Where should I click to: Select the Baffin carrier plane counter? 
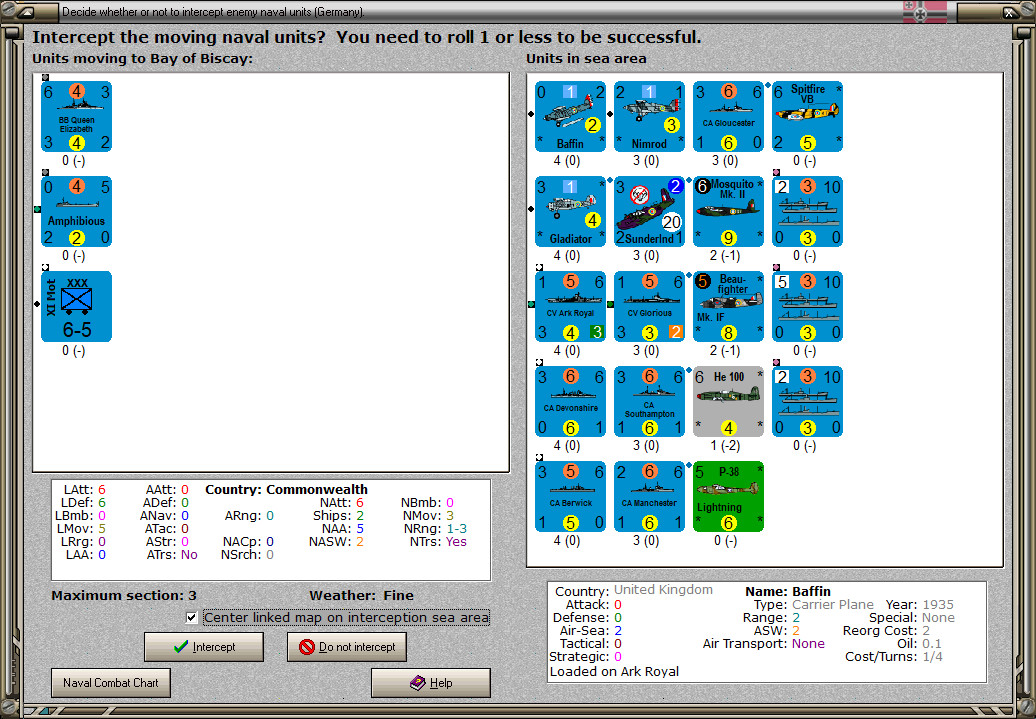coord(570,116)
